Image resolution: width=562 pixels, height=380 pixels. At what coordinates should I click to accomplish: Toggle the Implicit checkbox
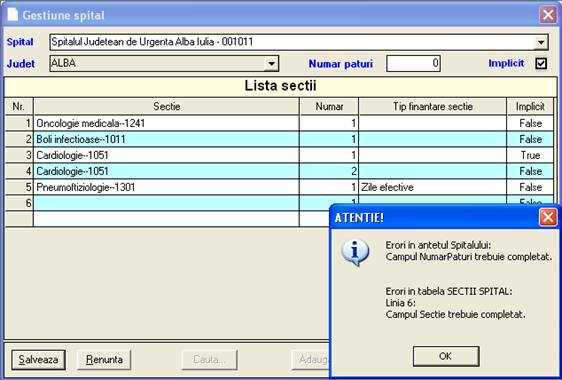tap(541, 63)
